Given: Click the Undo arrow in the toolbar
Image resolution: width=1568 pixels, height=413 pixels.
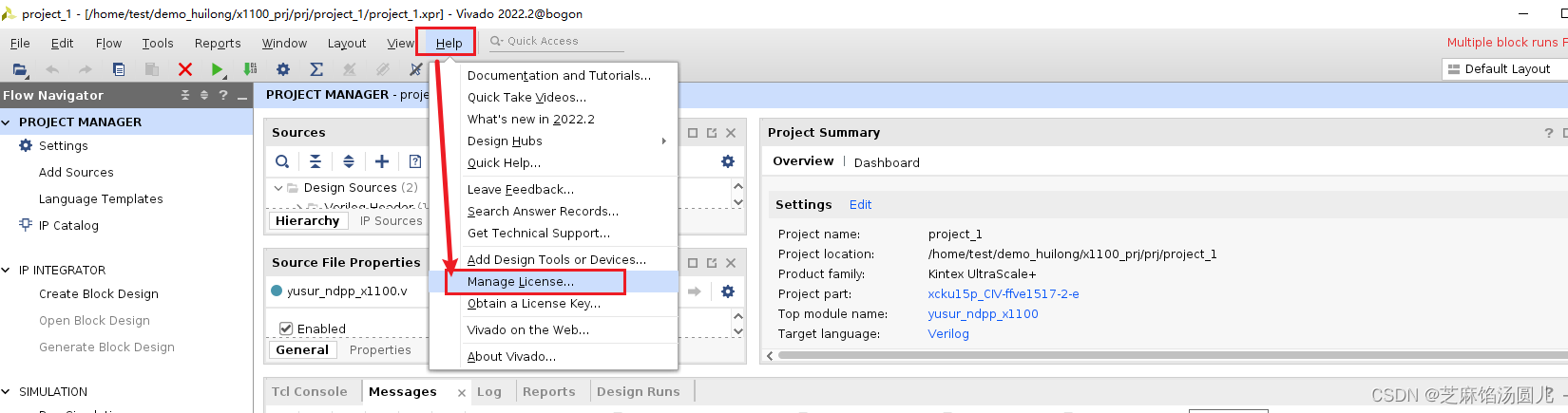Looking at the screenshot, I should [x=52, y=69].
